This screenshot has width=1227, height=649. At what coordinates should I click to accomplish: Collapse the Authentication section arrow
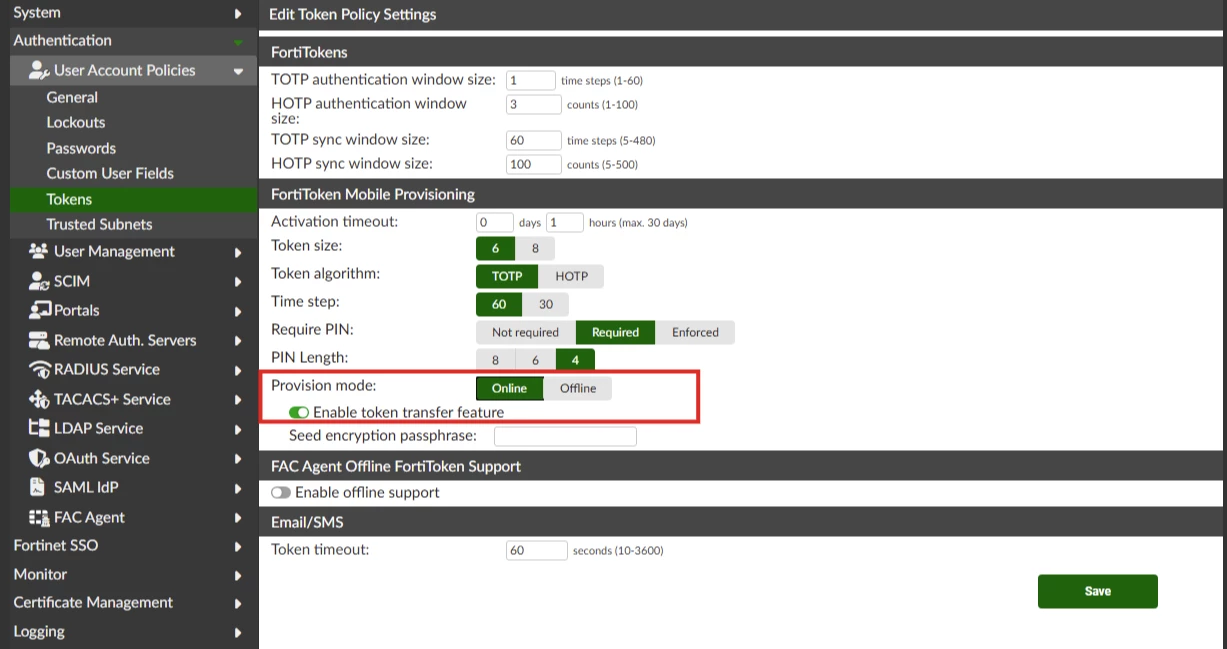[x=238, y=42]
